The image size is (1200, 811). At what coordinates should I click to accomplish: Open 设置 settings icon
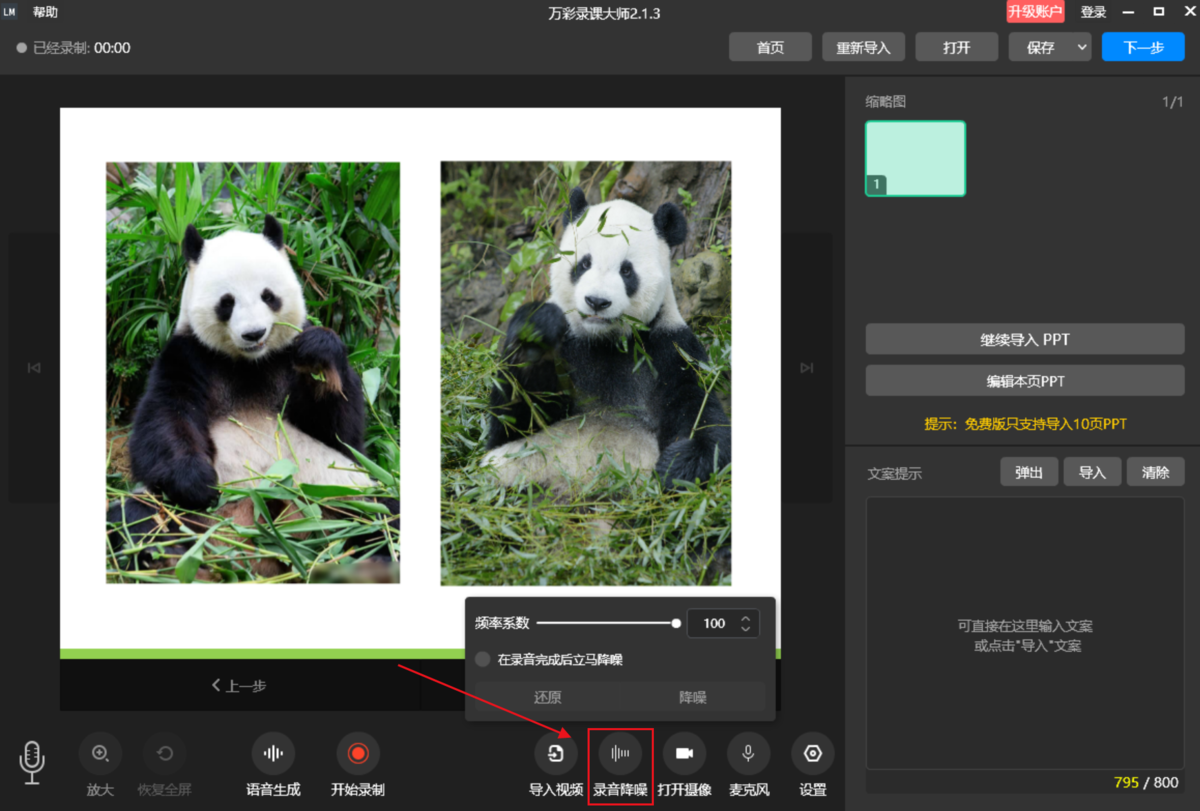(812, 754)
